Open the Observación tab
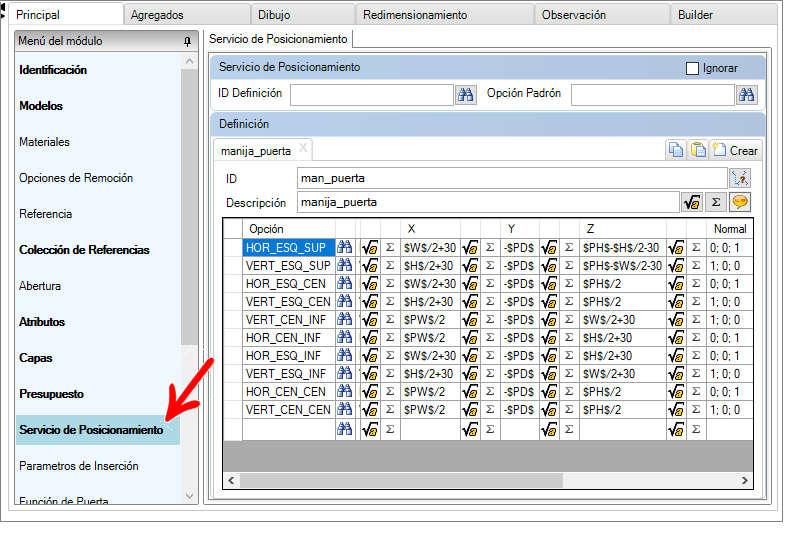792x534 pixels. click(x=602, y=14)
